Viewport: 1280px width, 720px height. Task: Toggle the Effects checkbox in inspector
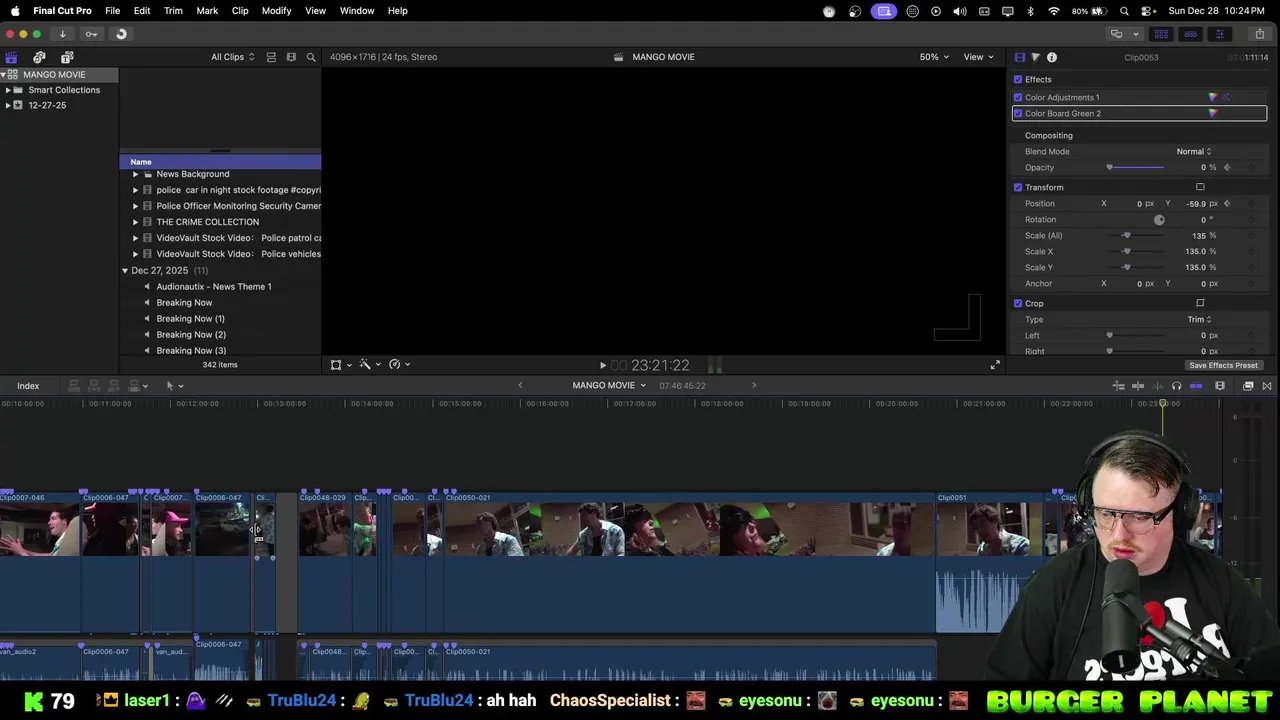click(1018, 79)
